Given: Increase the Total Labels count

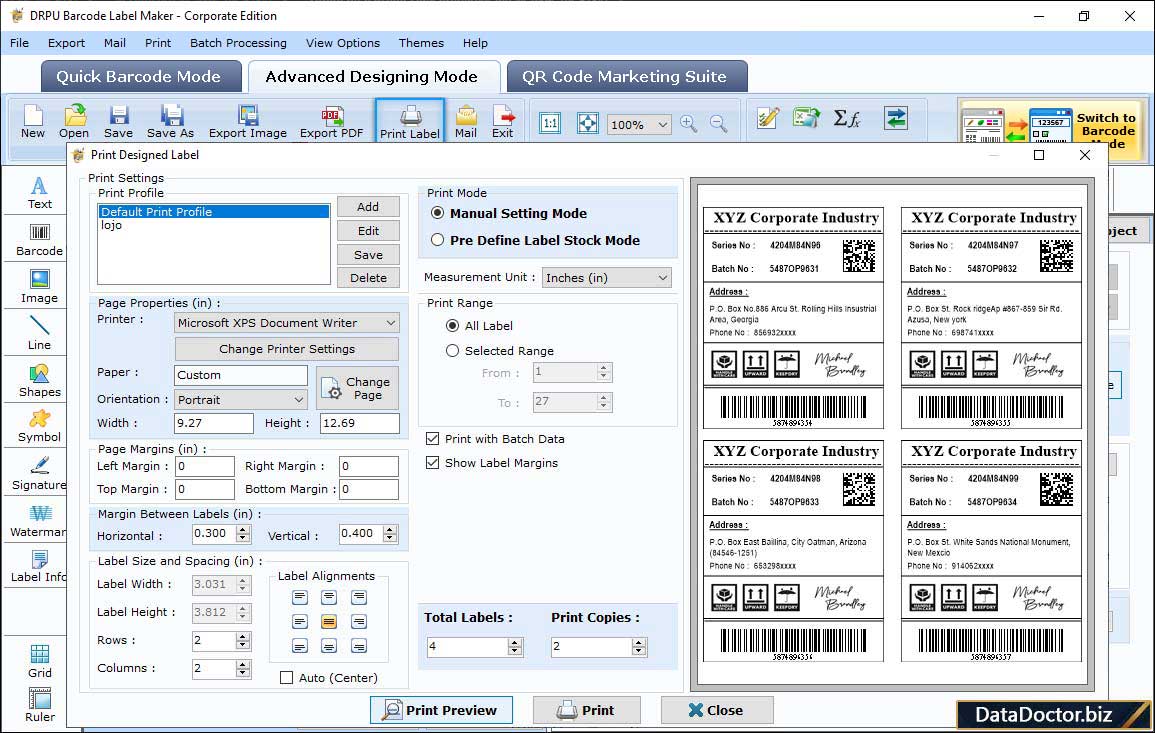Looking at the screenshot, I should [515, 642].
